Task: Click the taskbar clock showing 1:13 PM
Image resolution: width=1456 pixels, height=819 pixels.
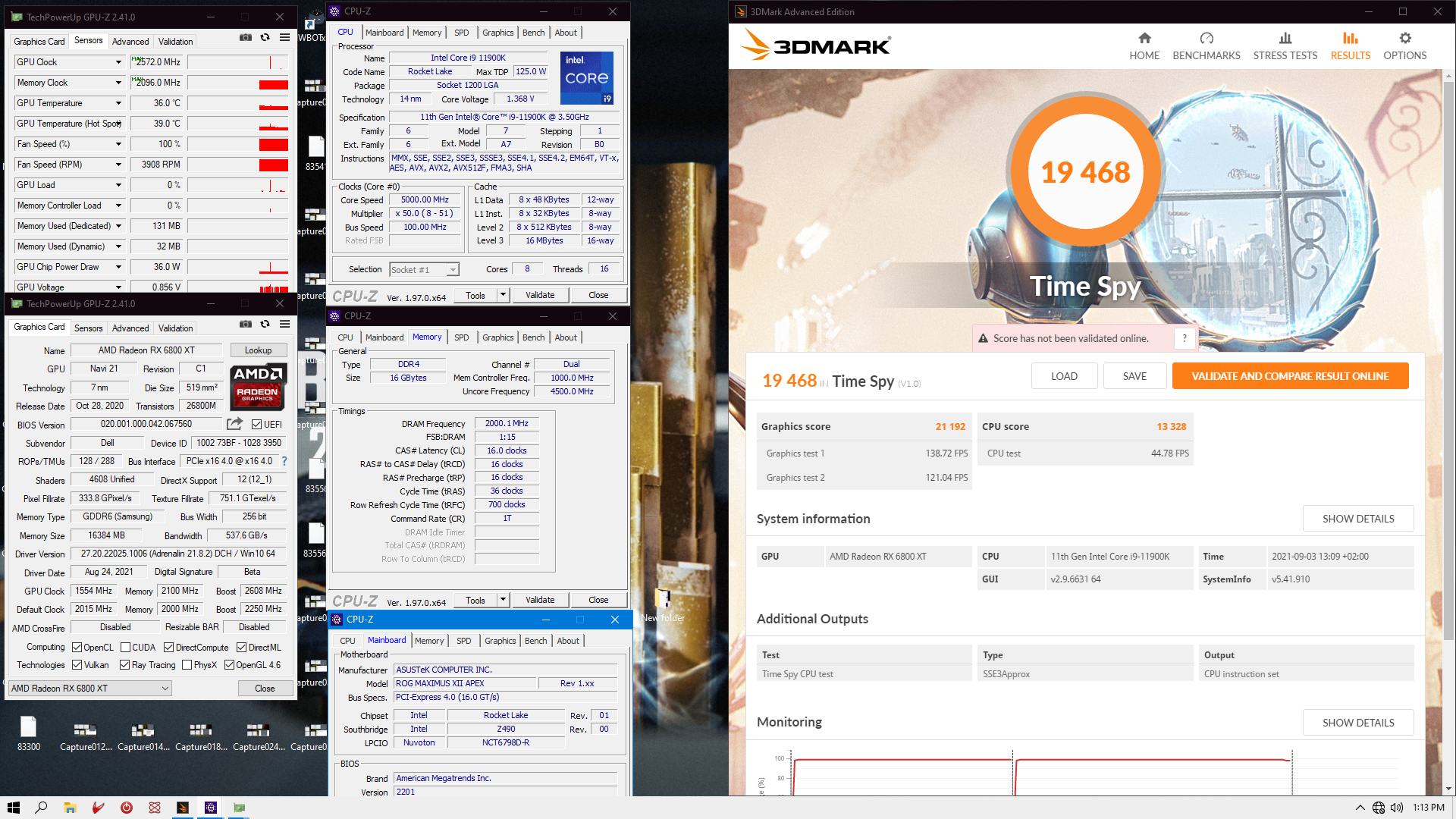Action: click(1429, 808)
